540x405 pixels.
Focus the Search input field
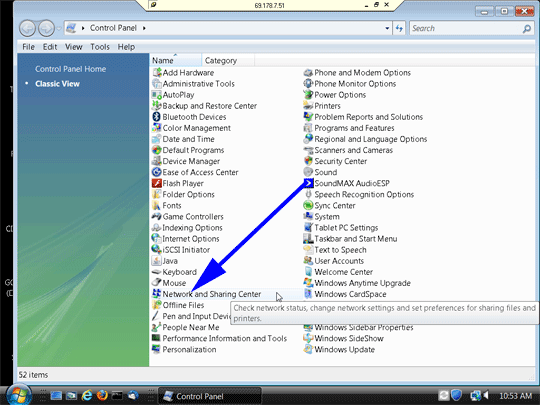tap(466, 28)
